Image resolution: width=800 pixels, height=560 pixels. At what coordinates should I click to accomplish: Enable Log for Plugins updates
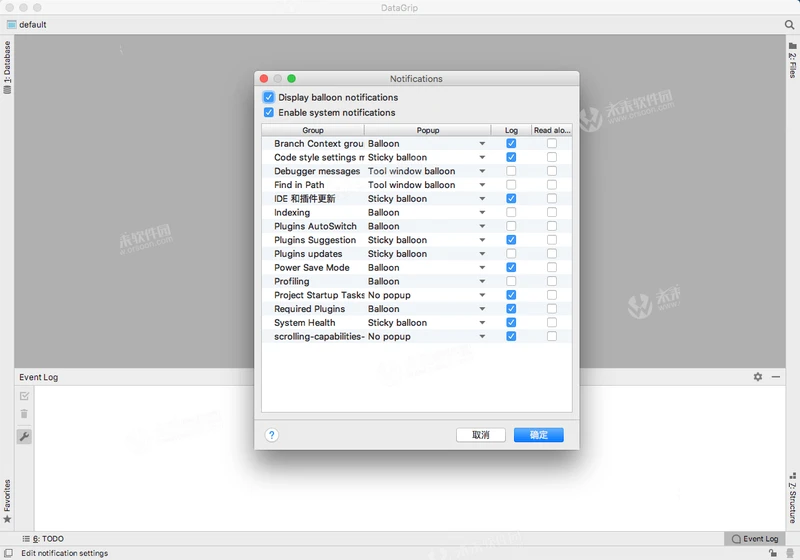coord(511,253)
